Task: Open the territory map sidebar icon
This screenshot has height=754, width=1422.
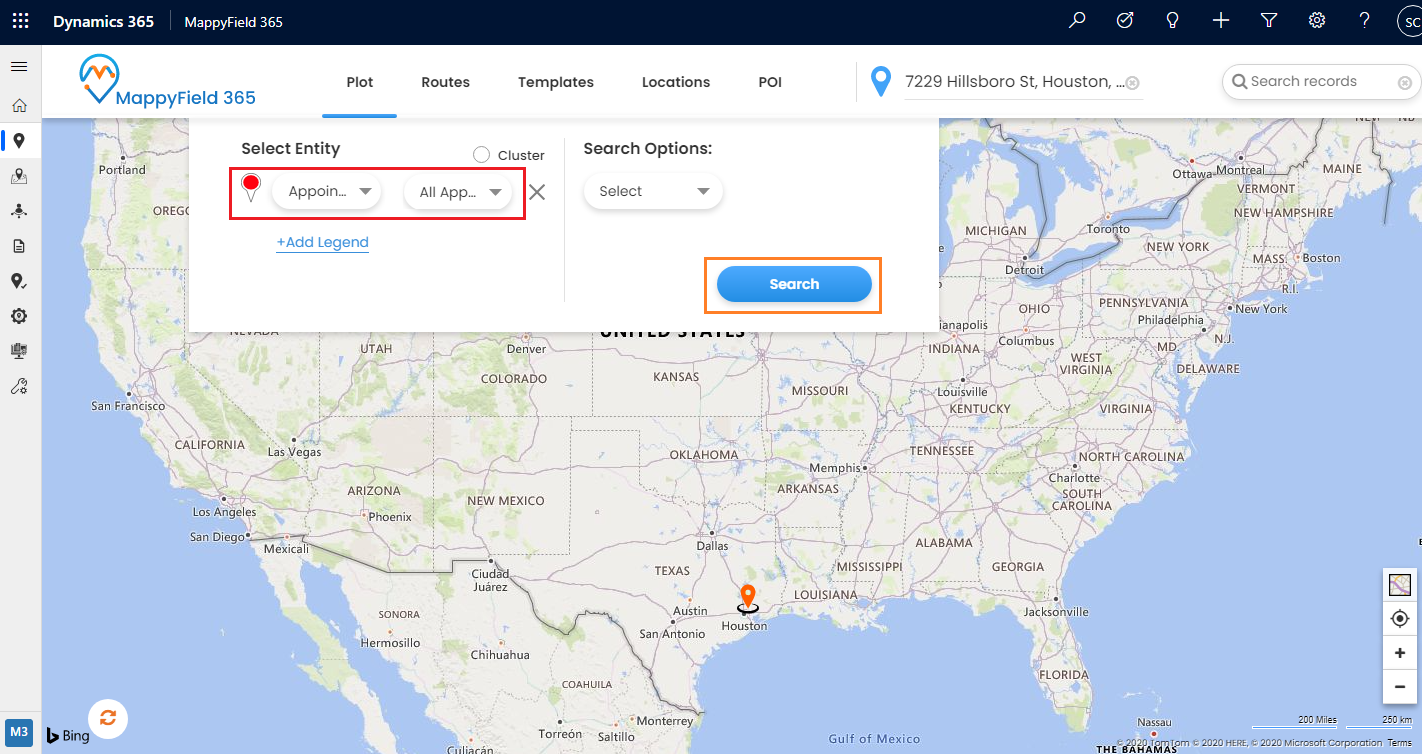Action: [x=19, y=176]
